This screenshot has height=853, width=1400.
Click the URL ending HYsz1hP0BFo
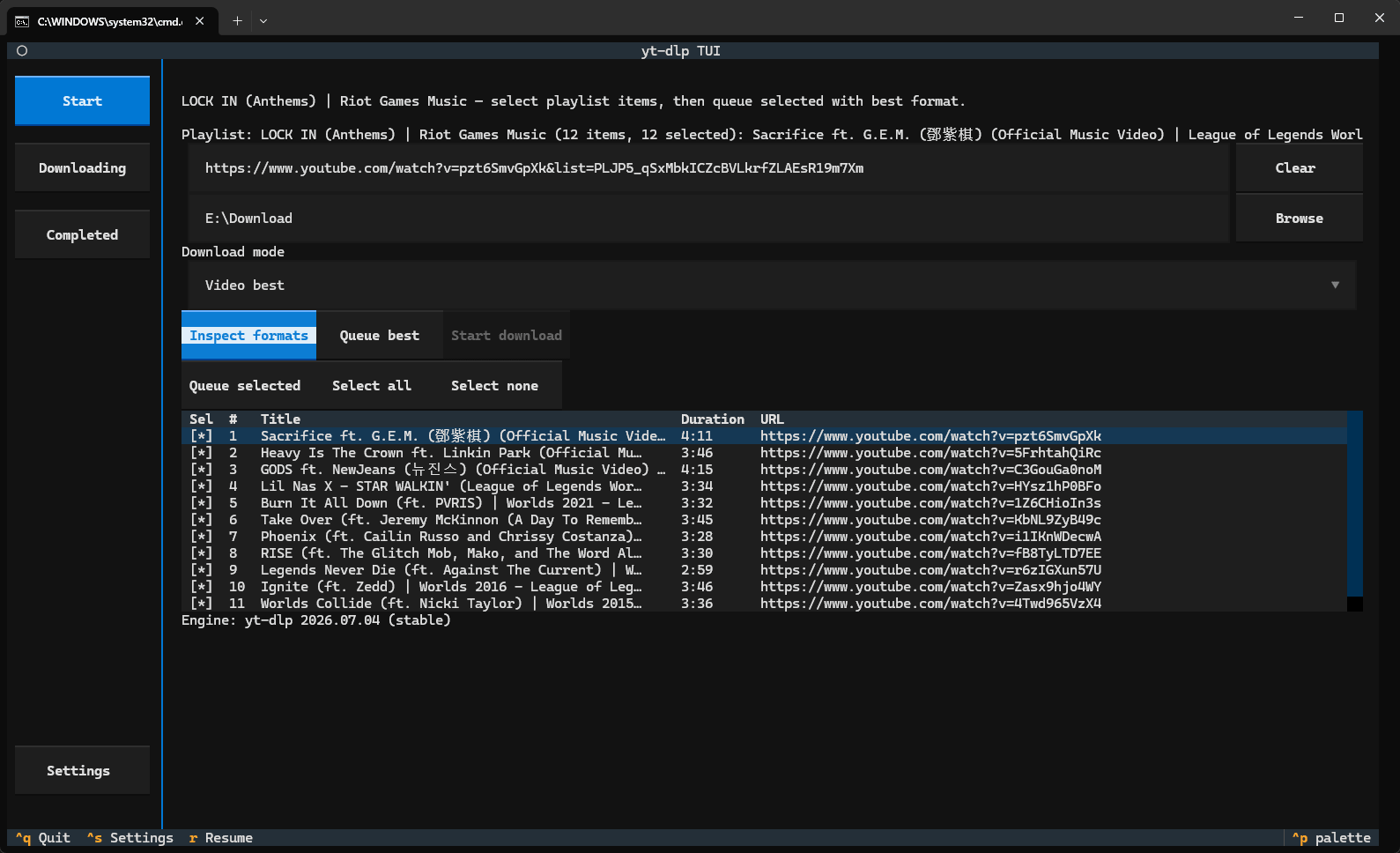[x=930, y=486]
